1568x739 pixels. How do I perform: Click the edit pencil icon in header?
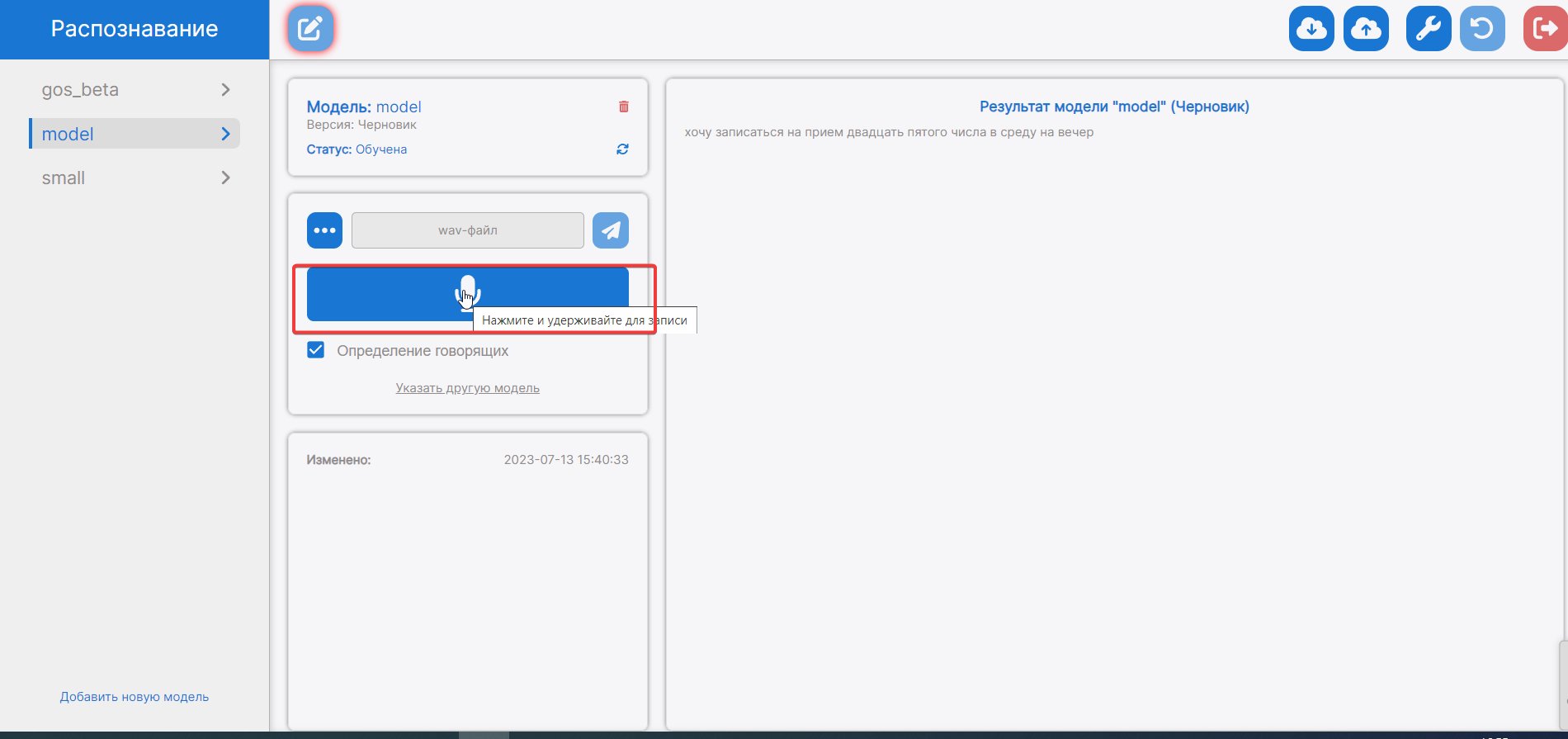(310, 29)
